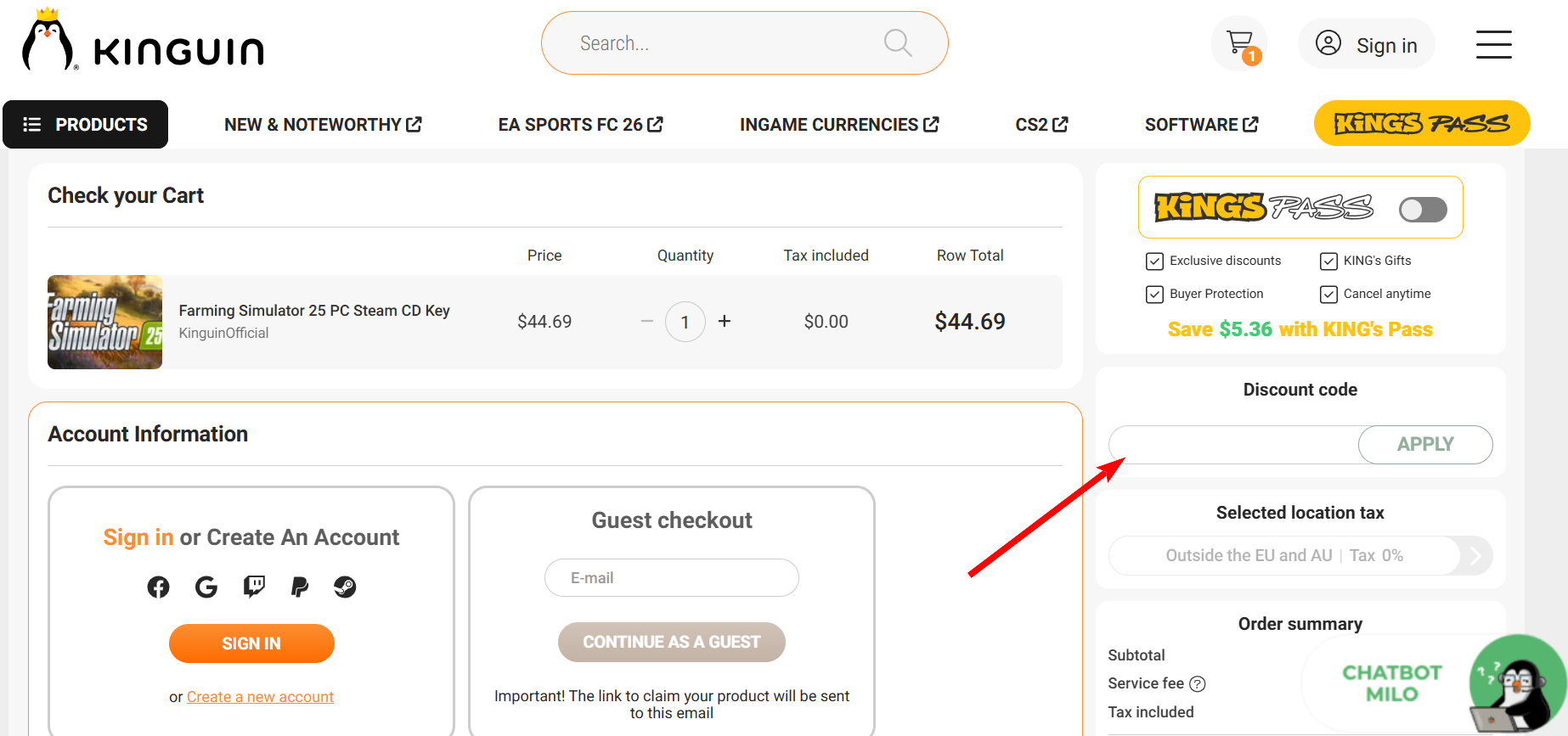This screenshot has height=736, width=1568.
Task: Open the INGAME CURRENCIES menu item
Action: tap(838, 125)
